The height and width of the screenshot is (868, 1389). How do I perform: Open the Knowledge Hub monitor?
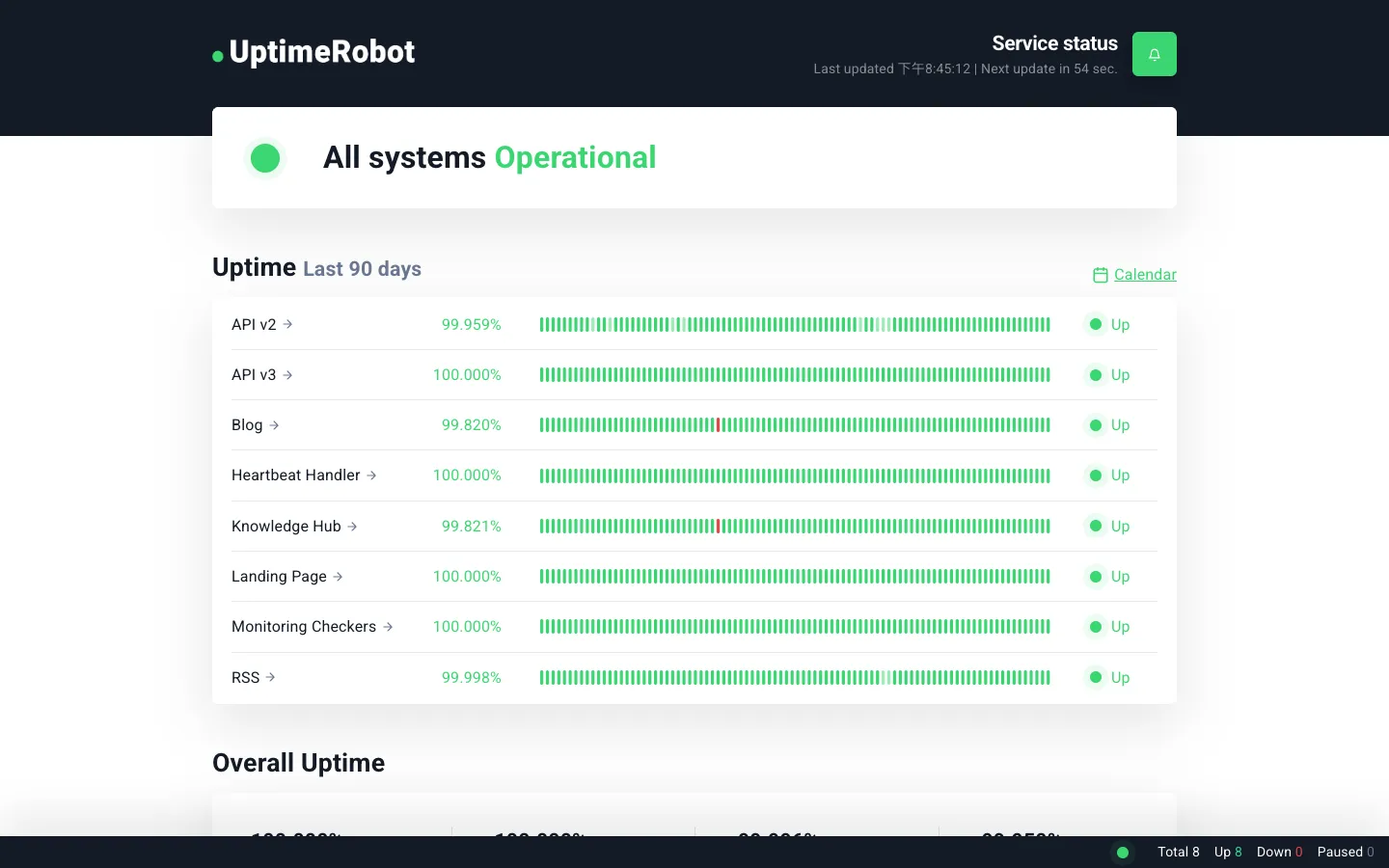pos(286,527)
